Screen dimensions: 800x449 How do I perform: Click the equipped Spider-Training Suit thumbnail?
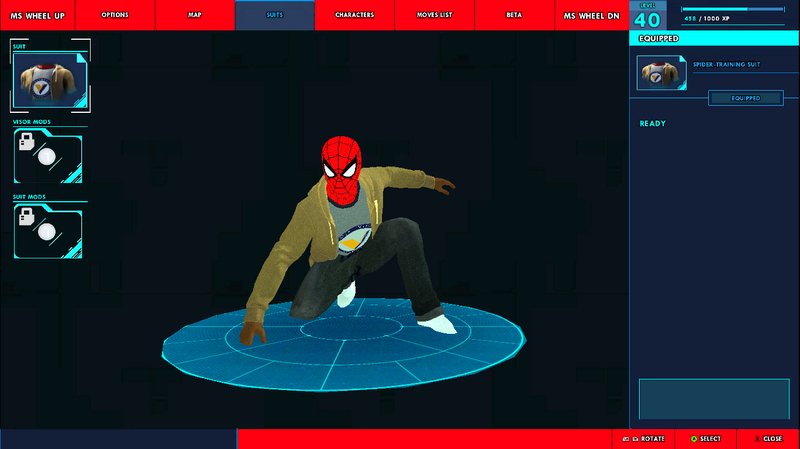point(661,72)
